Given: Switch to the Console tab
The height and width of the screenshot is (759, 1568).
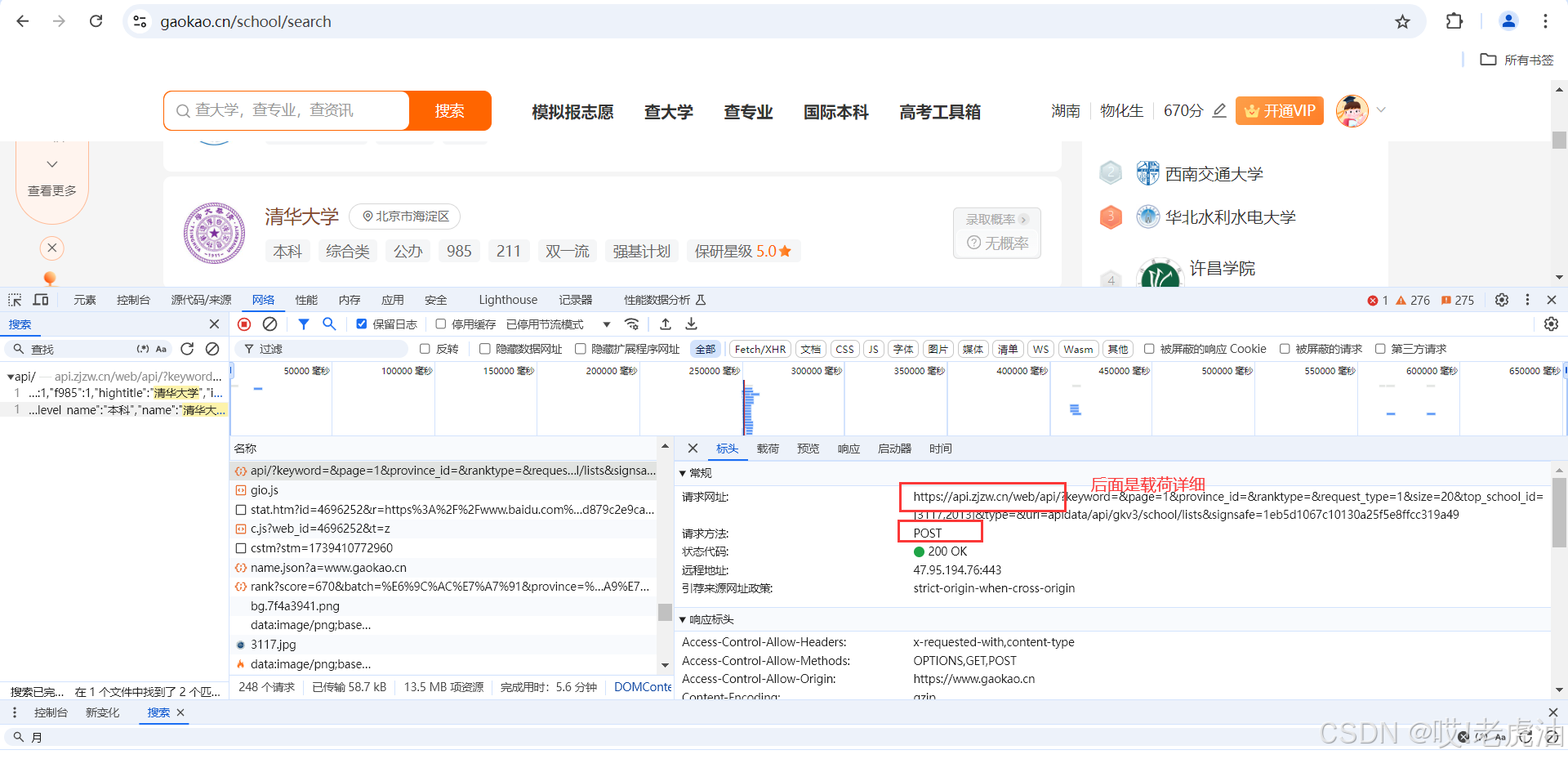Looking at the screenshot, I should tap(133, 300).
